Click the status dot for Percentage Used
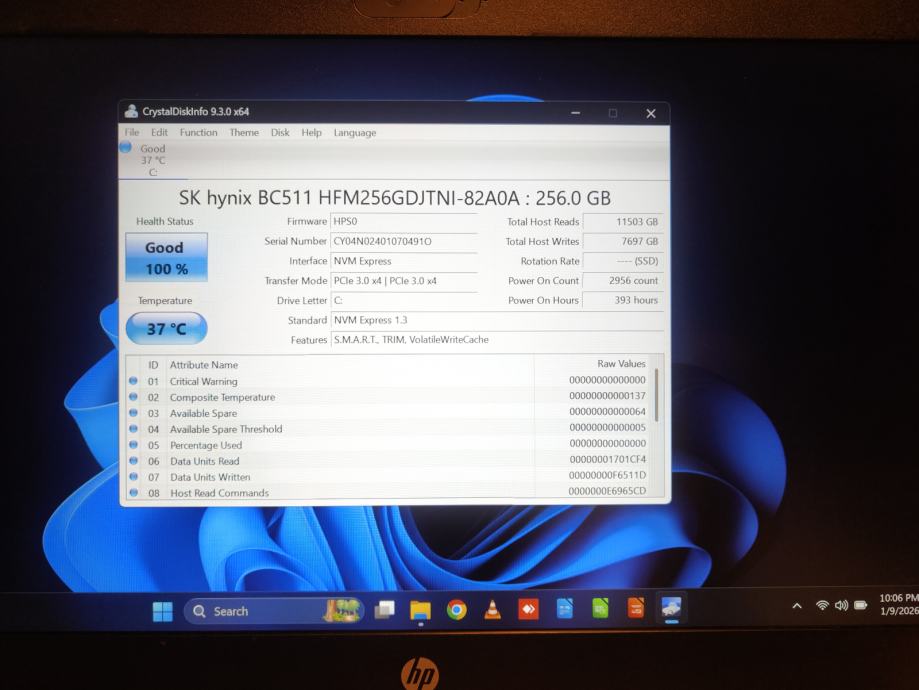The image size is (919, 690). [133, 444]
